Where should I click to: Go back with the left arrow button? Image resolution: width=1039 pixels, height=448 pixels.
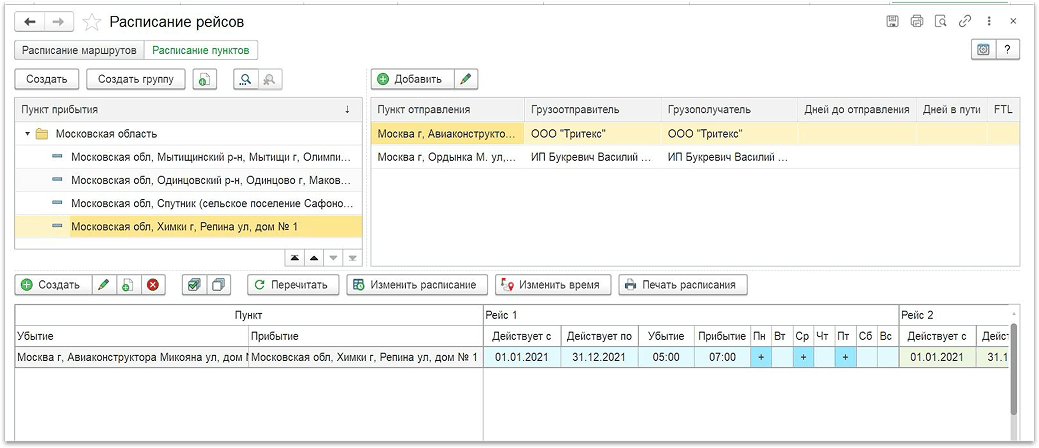(x=30, y=22)
